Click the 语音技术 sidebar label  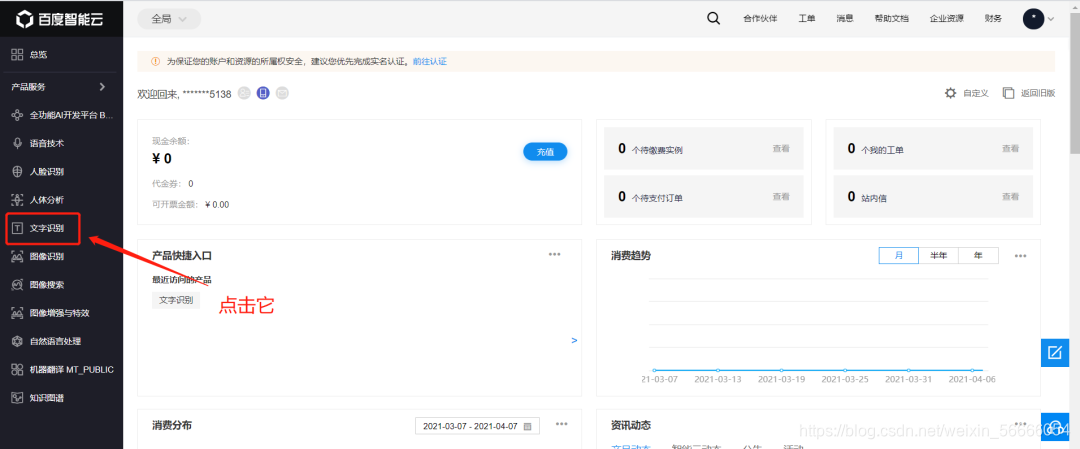47,143
